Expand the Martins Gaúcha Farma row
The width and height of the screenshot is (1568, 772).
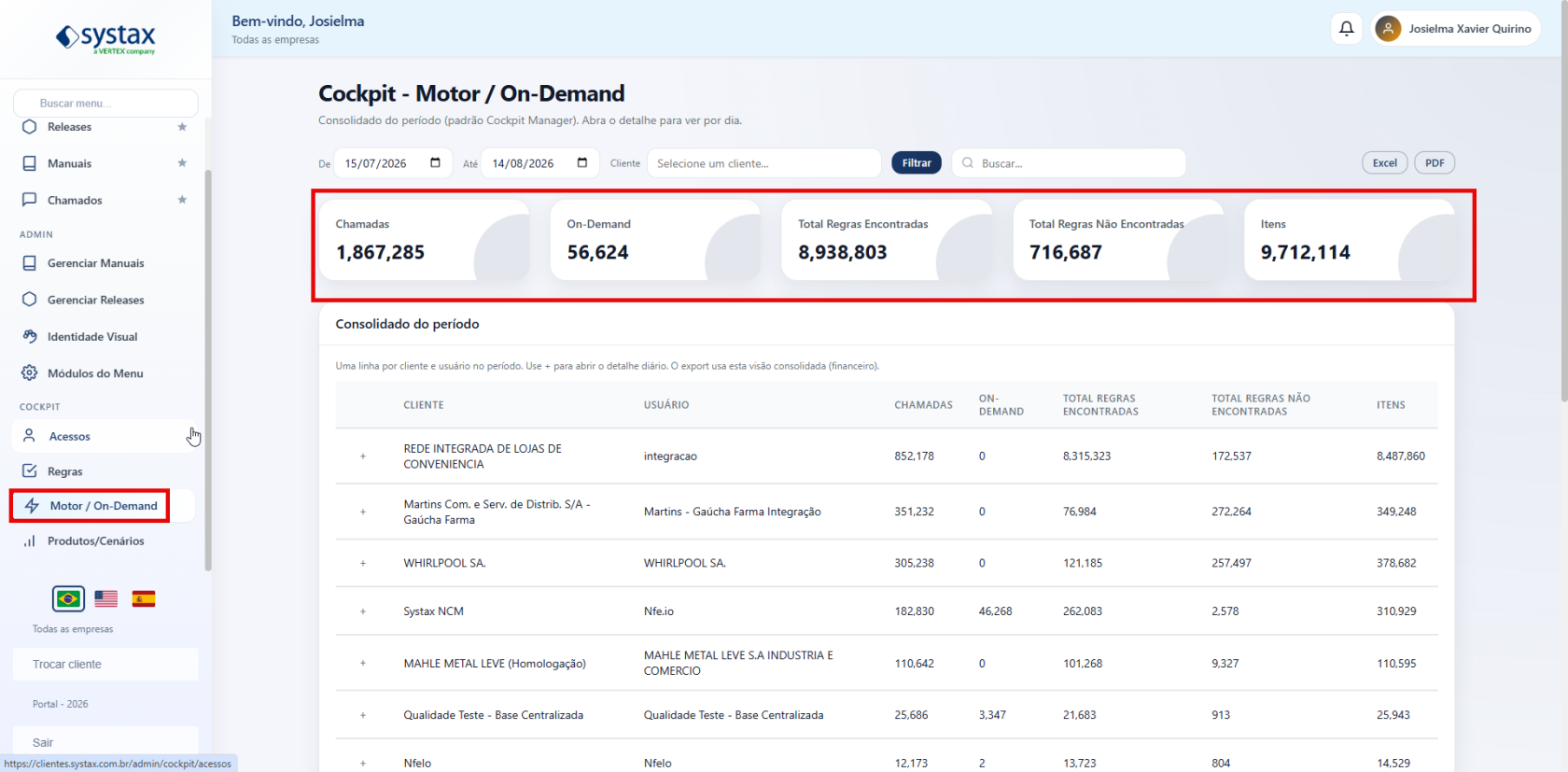(x=363, y=512)
